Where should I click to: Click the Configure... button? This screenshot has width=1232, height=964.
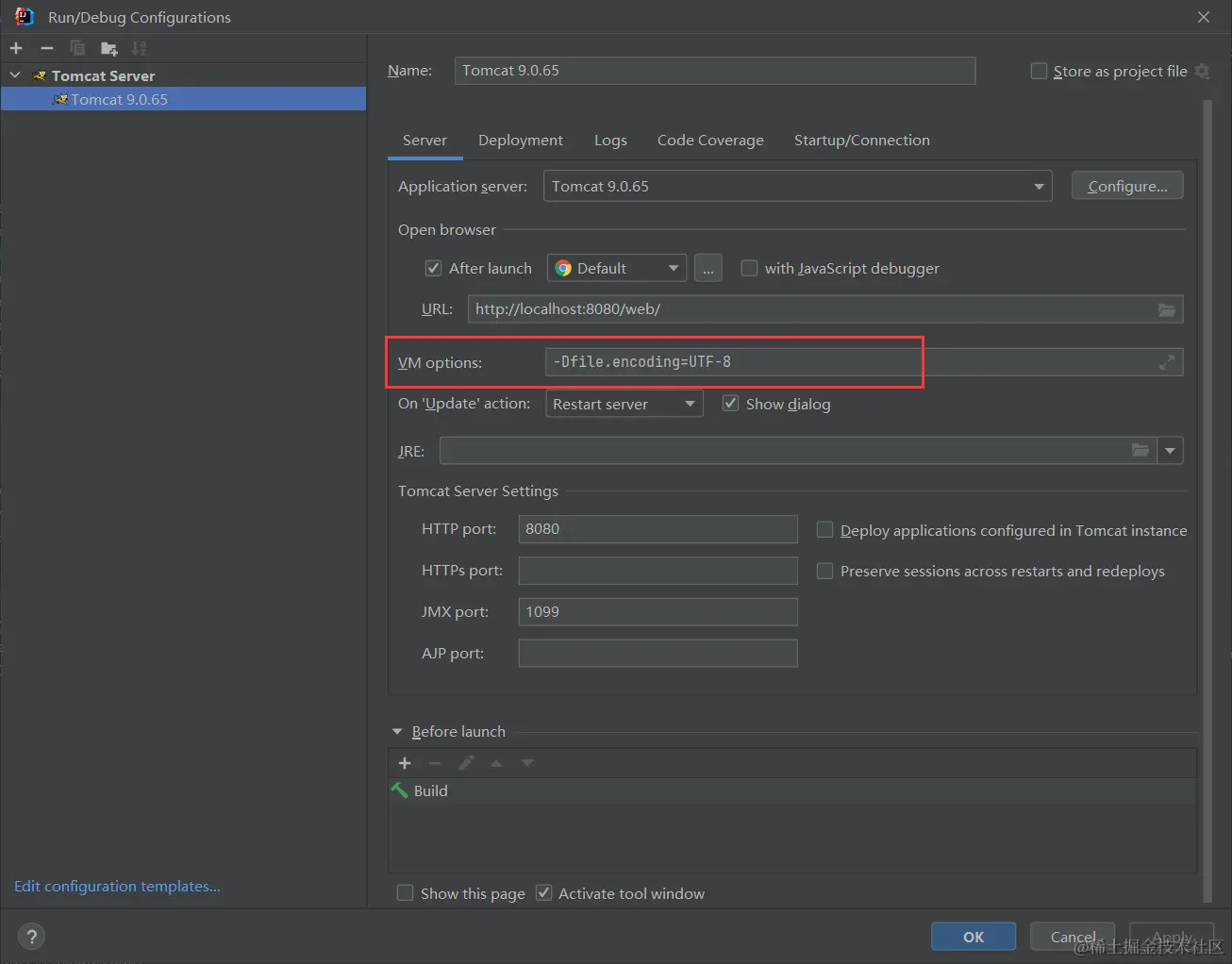pyautogui.click(x=1127, y=187)
